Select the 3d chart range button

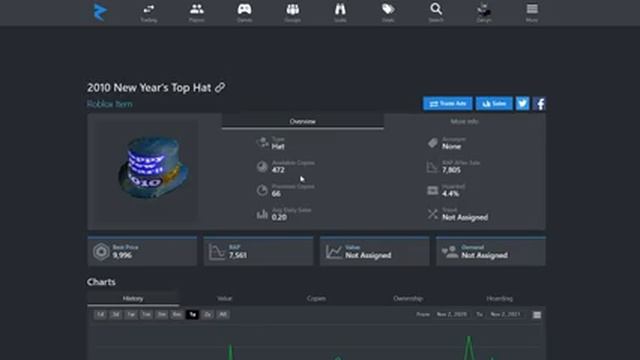[116, 314]
